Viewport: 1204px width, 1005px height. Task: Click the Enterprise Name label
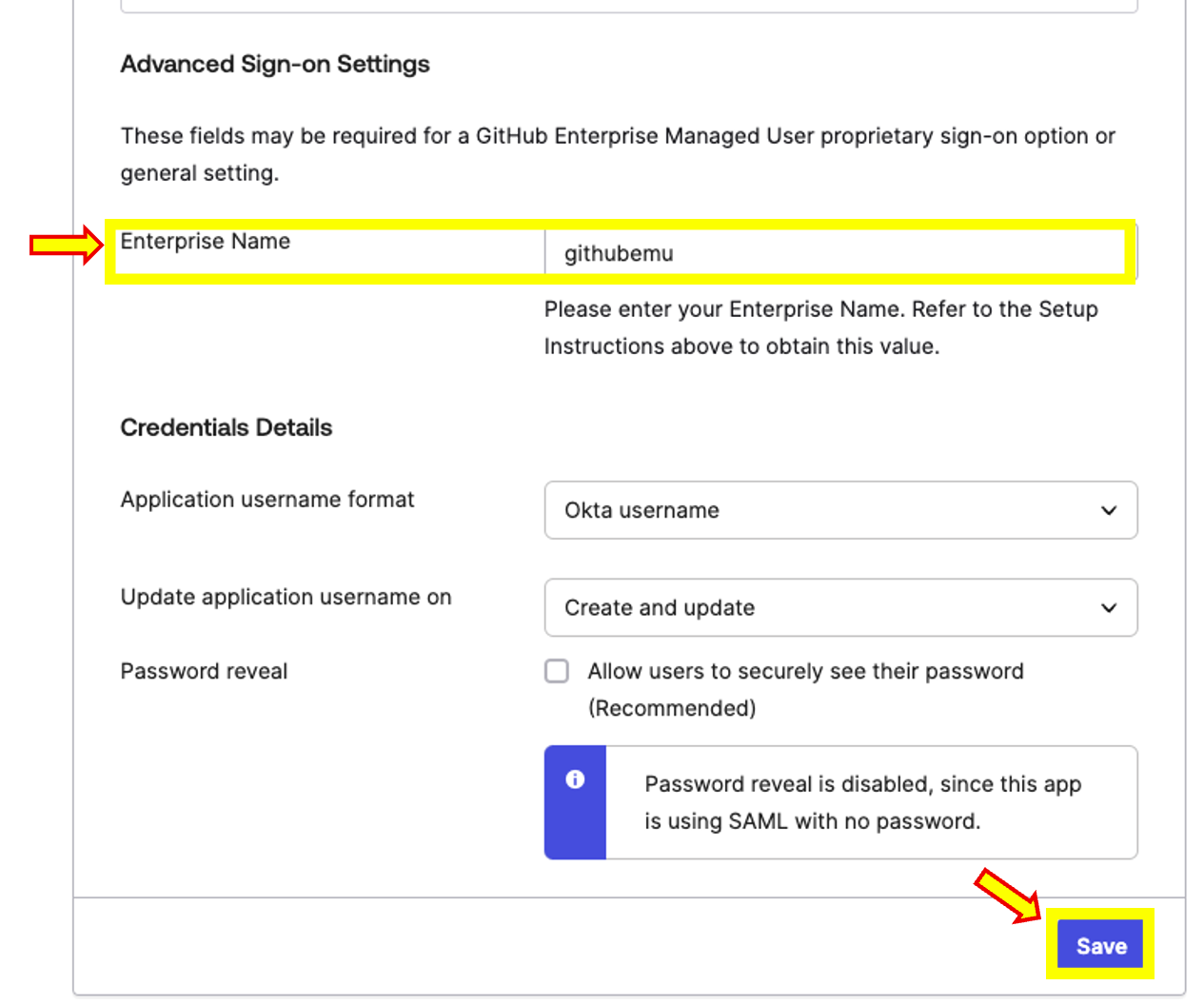[x=206, y=242]
